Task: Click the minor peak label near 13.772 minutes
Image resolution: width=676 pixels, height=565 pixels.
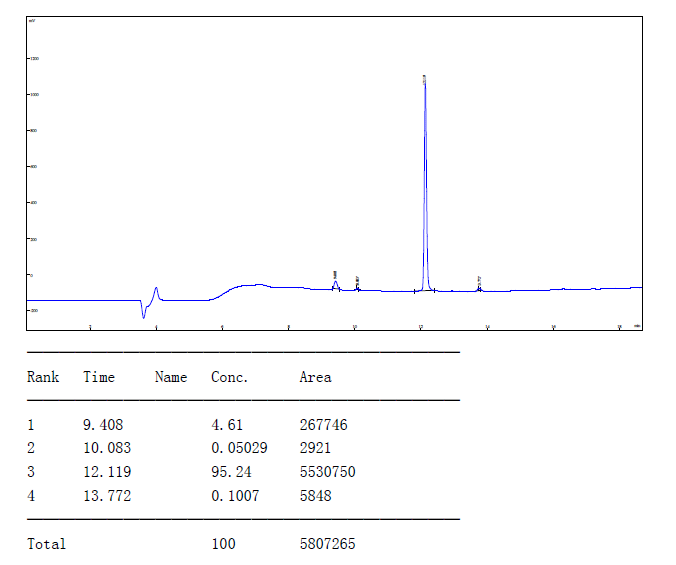Action: [x=479, y=279]
